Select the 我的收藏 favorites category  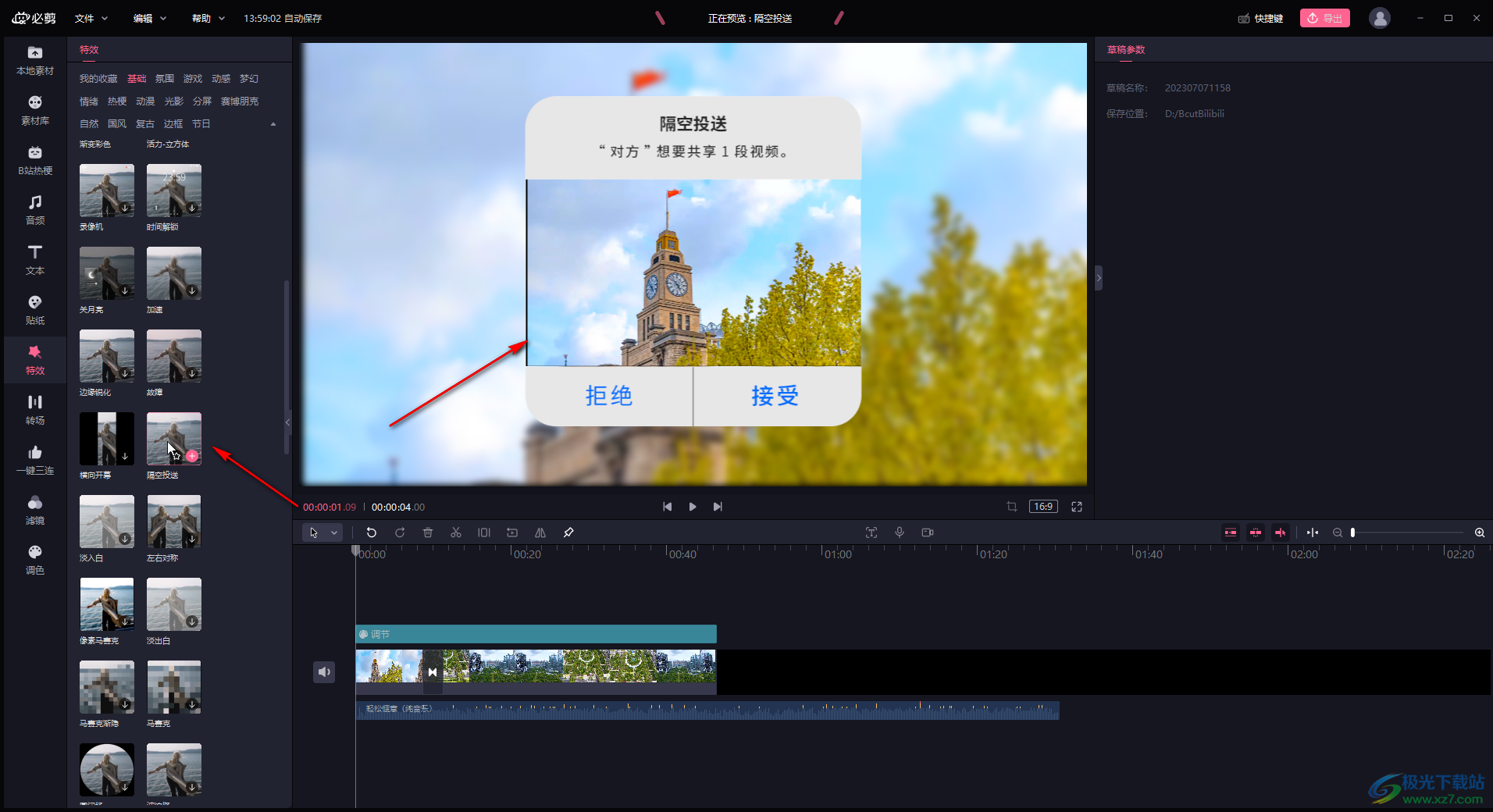click(98, 79)
